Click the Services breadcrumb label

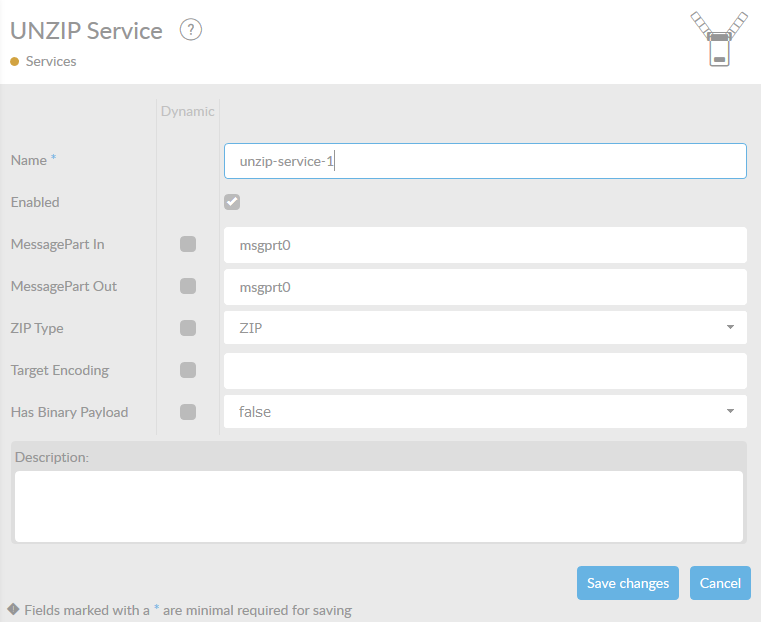(x=51, y=62)
